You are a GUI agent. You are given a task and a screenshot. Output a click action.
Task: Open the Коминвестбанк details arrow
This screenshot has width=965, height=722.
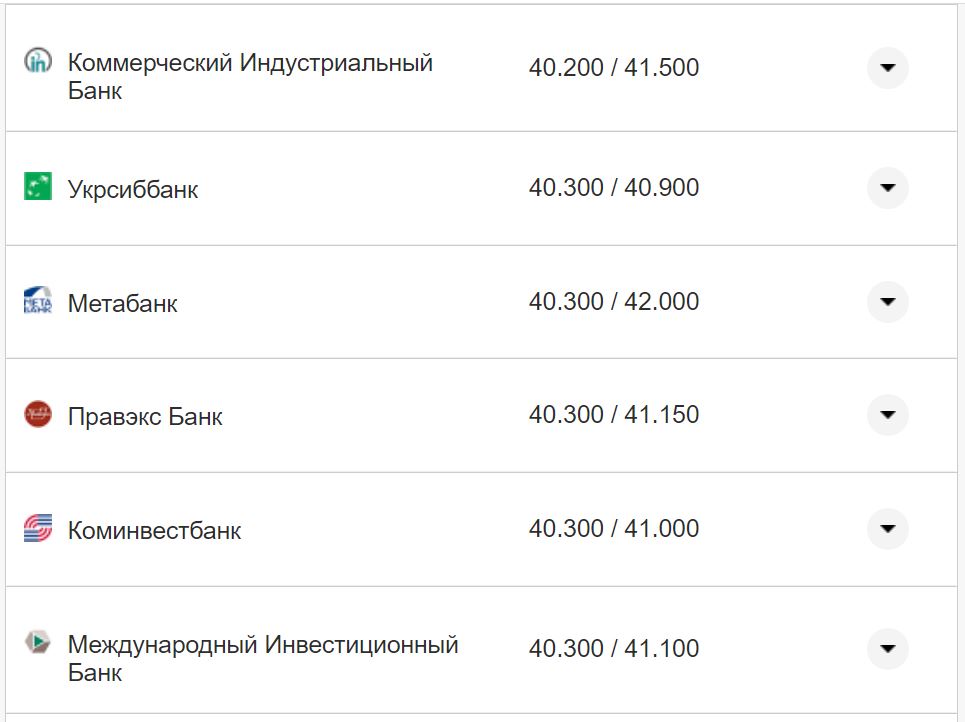coord(888,530)
